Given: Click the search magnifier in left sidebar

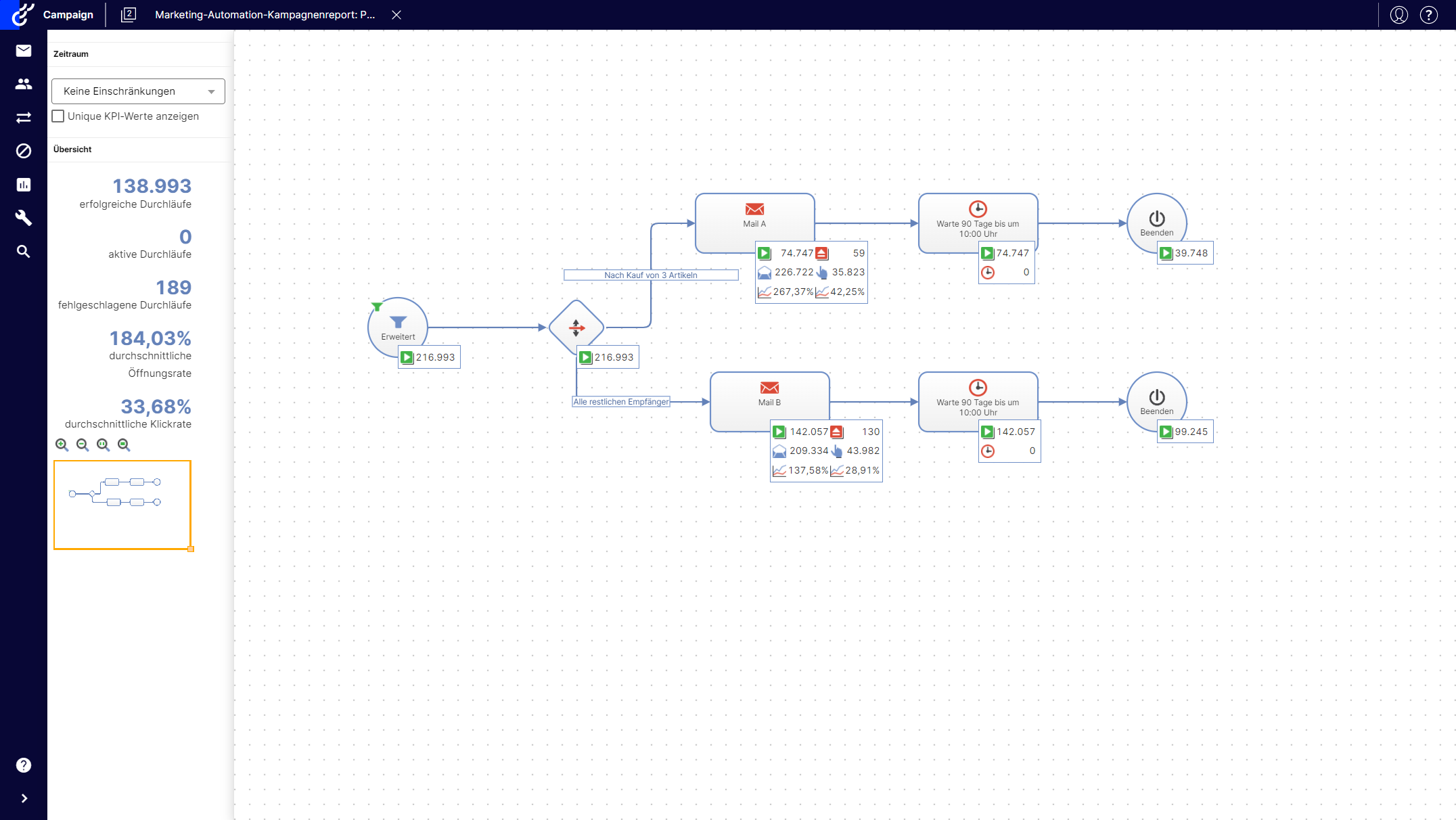Looking at the screenshot, I should coord(24,252).
